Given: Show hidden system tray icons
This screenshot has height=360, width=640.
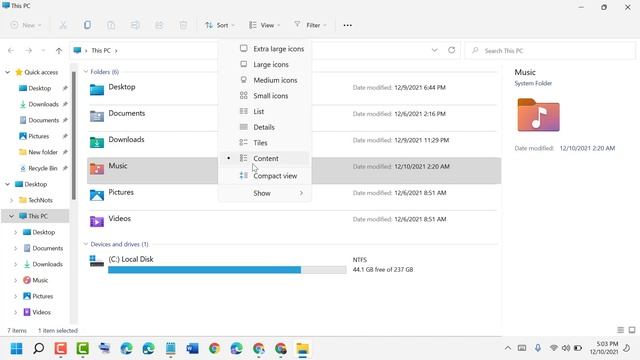Looking at the screenshot, I should coord(508,348).
